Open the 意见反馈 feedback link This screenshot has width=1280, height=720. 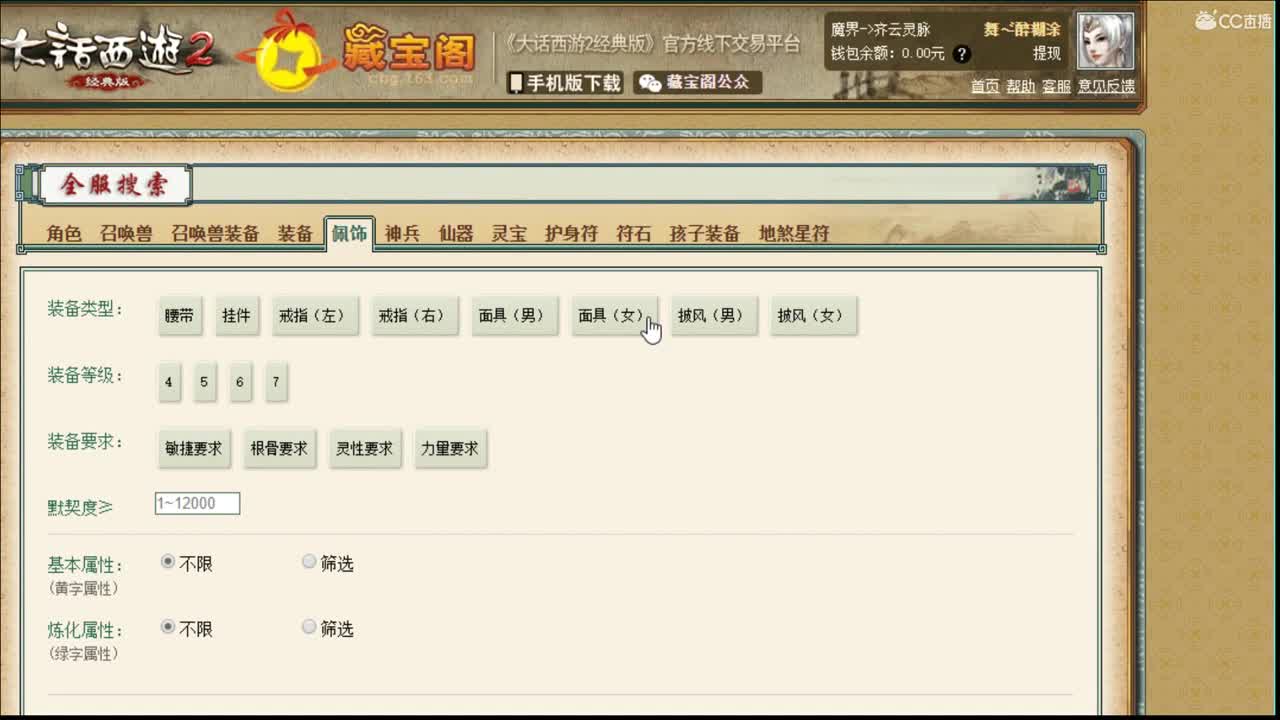pyautogui.click(x=1106, y=86)
